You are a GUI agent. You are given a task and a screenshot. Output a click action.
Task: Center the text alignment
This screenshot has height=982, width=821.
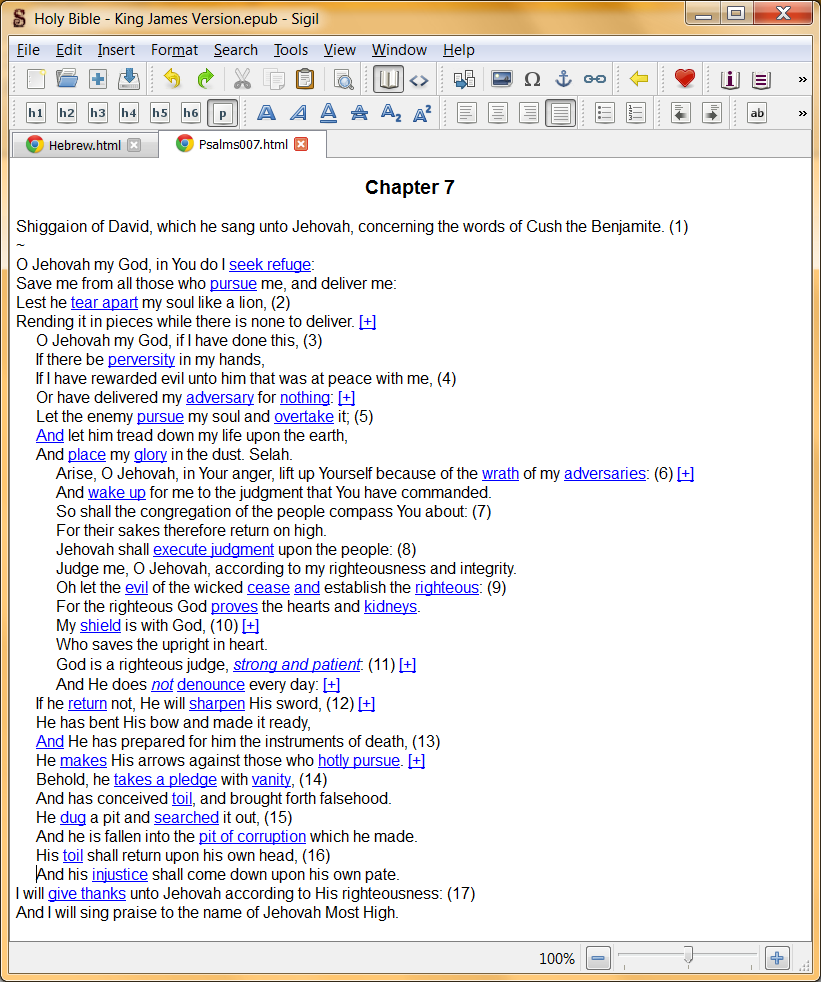pos(498,113)
